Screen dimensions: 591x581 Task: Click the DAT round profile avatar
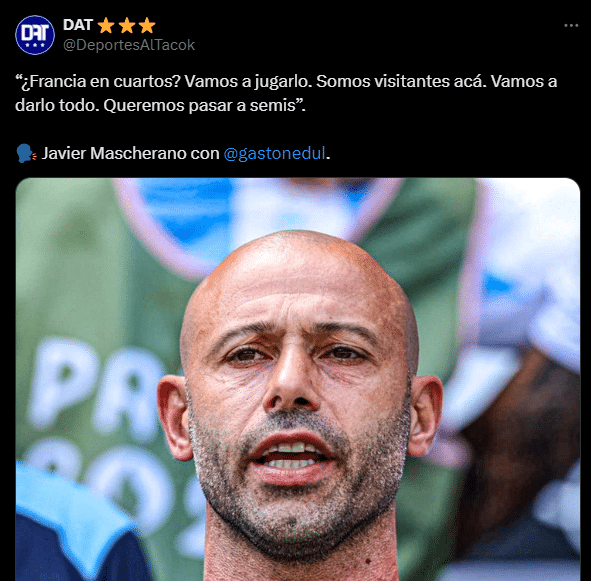click(35, 35)
